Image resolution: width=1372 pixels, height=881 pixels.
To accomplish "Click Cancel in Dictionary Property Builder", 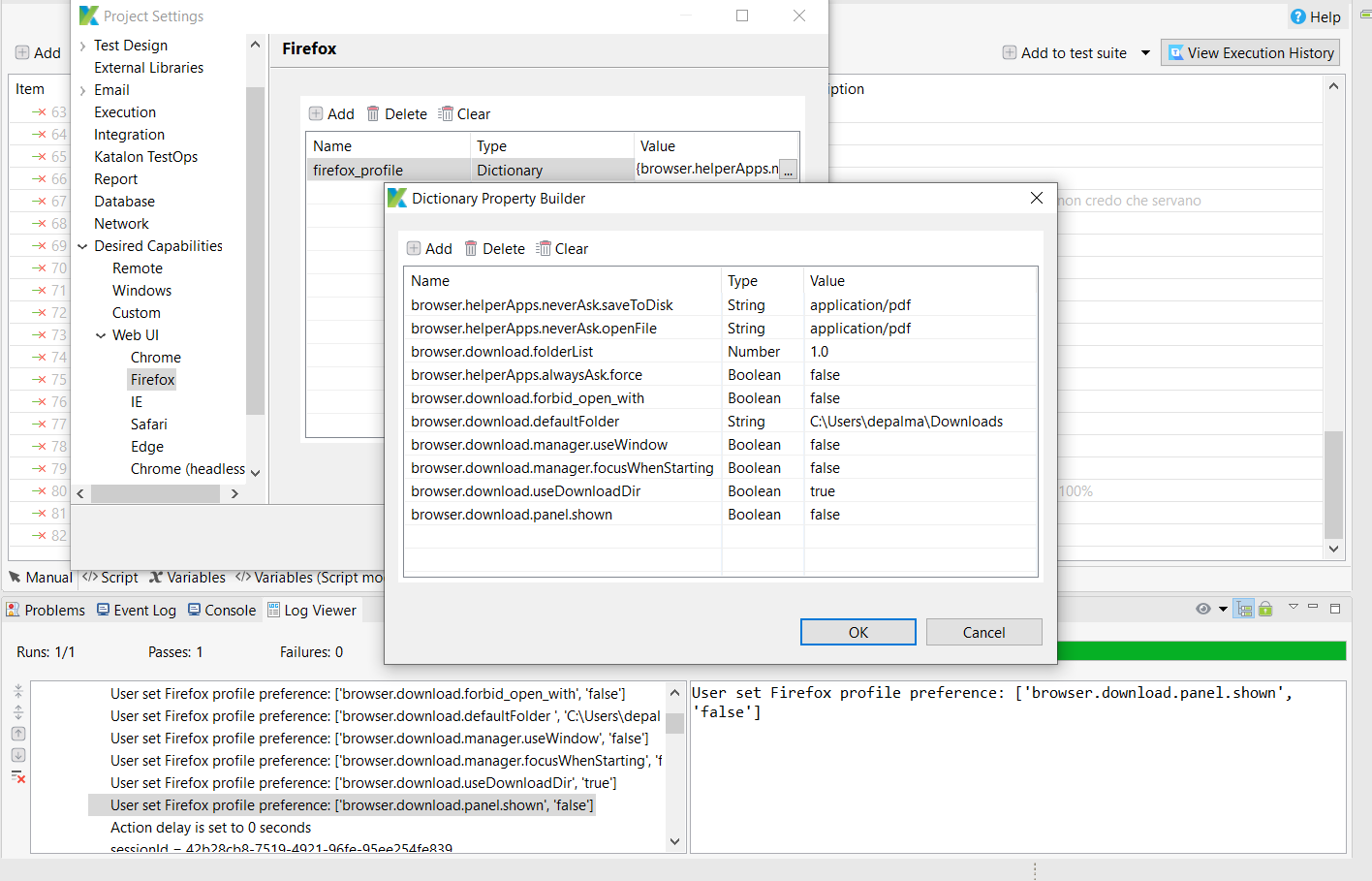I will click(984, 632).
